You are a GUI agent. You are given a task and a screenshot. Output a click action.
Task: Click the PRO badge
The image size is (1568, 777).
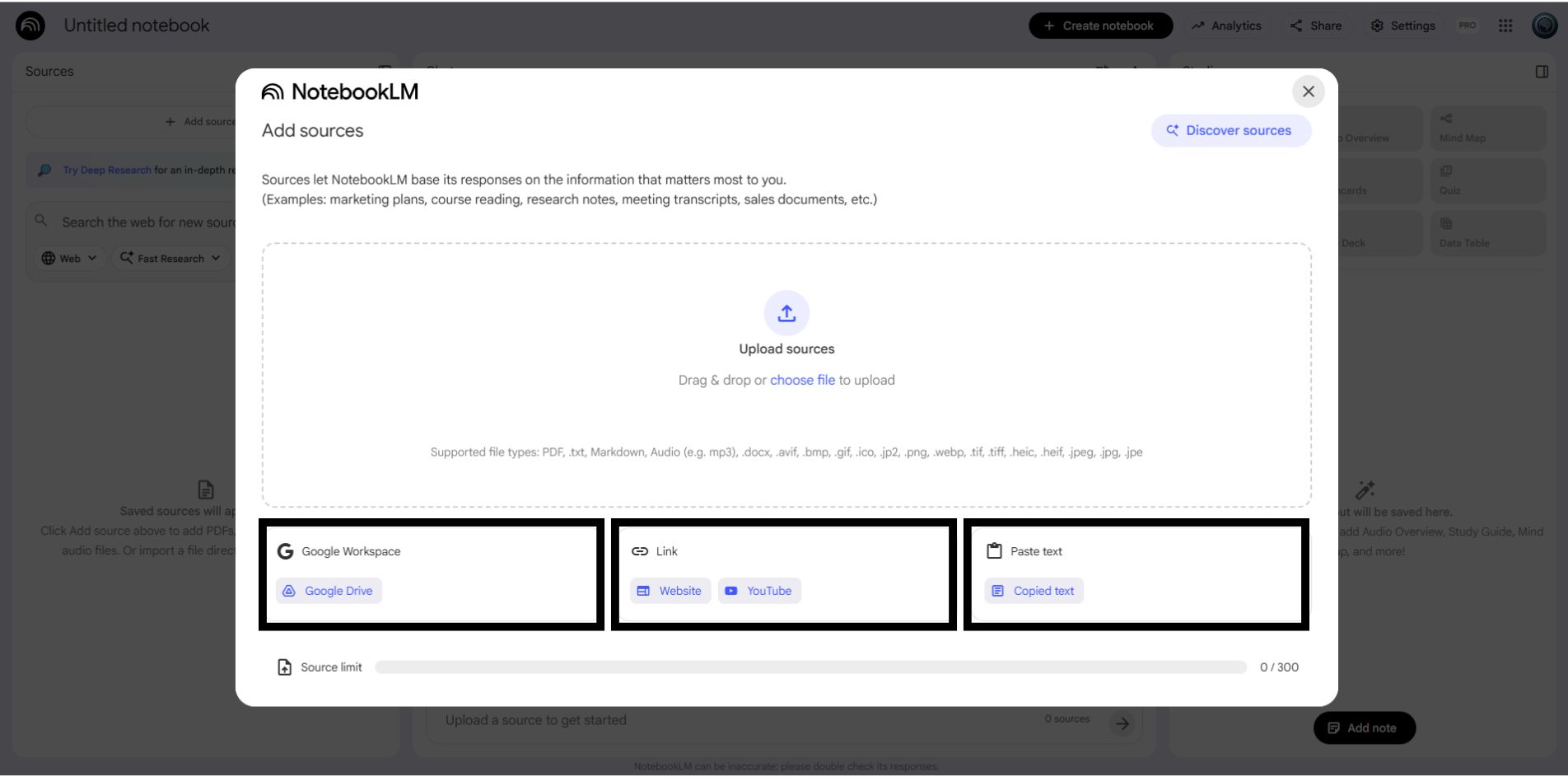pyautogui.click(x=1468, y=26)
